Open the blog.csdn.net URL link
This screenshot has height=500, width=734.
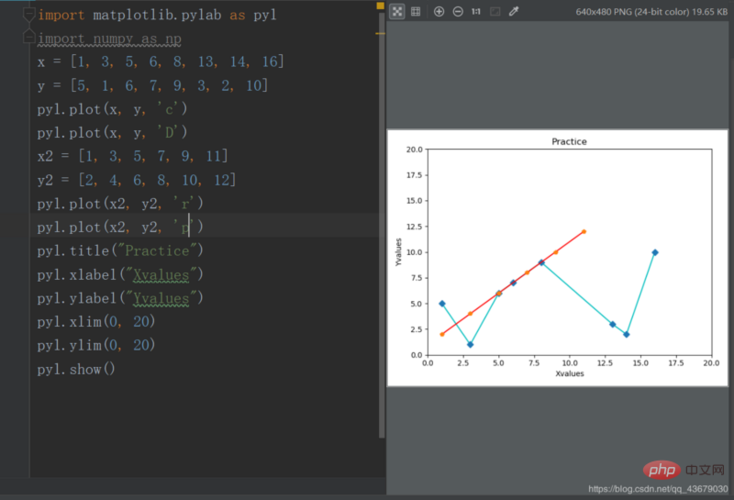[x=658, y=489]
